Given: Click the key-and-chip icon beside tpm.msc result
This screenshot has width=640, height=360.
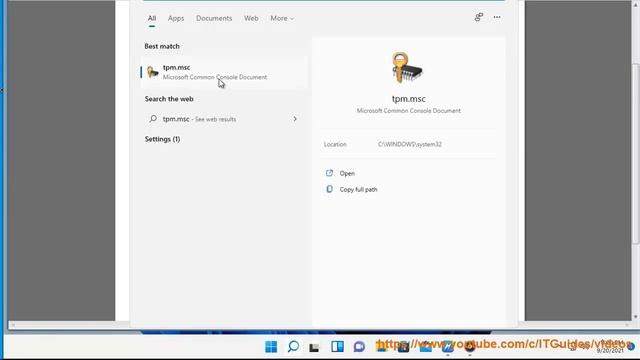Looking at the screenshot, I should [x=153, y=72].
